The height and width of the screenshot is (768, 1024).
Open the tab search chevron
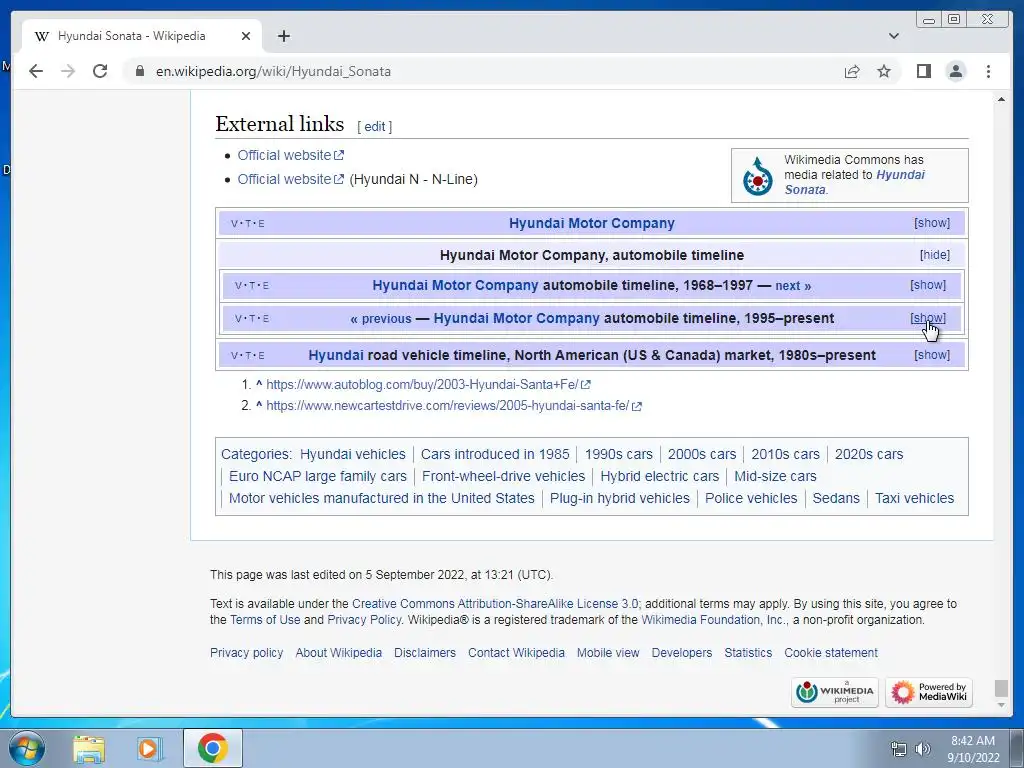coord(894,36)
